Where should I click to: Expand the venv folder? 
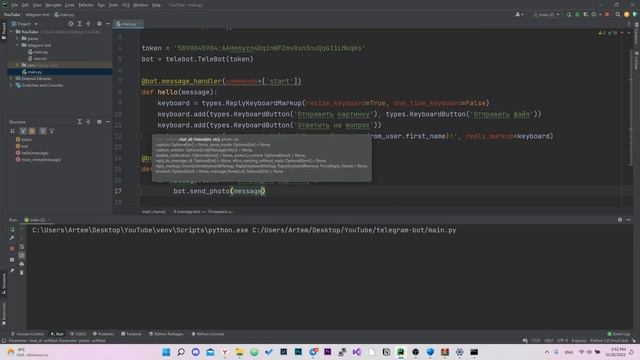tap(18, 65)
